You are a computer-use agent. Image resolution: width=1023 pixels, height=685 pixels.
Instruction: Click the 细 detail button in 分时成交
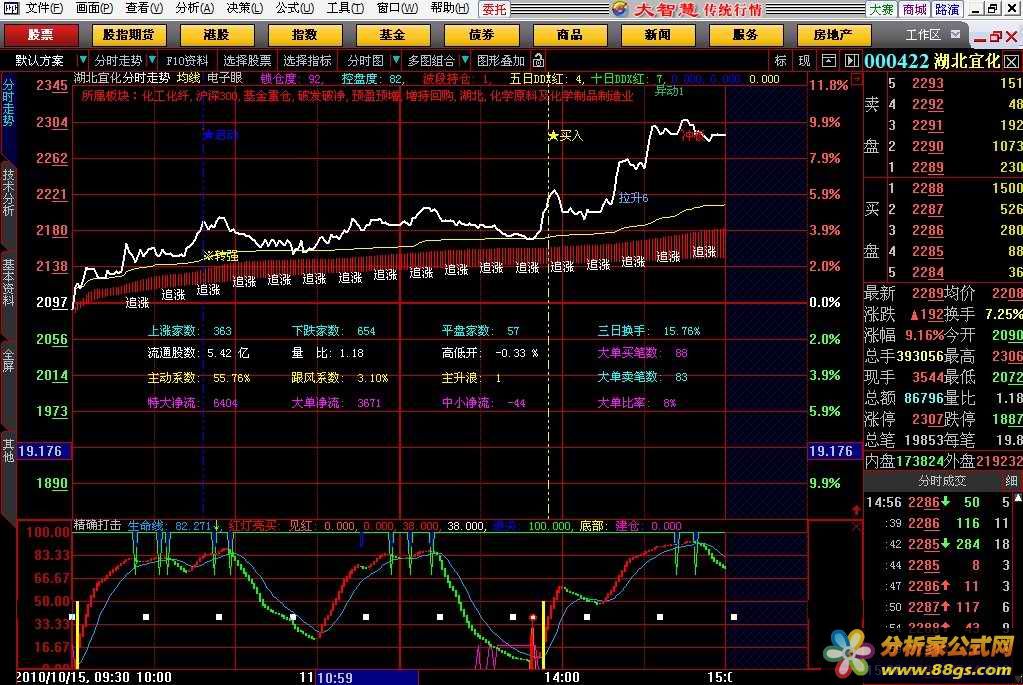[x=1011, y=481]
